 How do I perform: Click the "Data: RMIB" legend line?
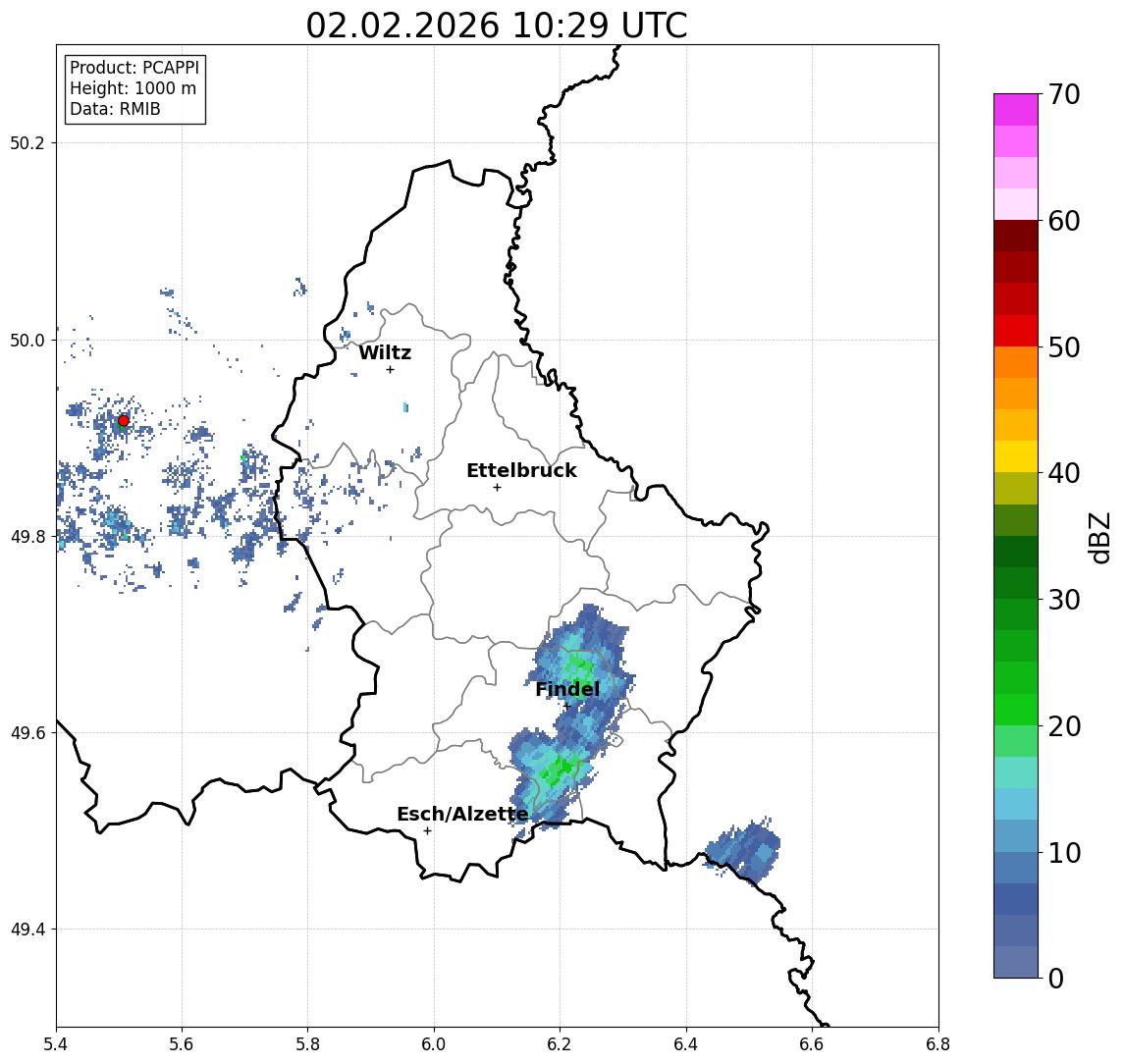coord(115,109)
